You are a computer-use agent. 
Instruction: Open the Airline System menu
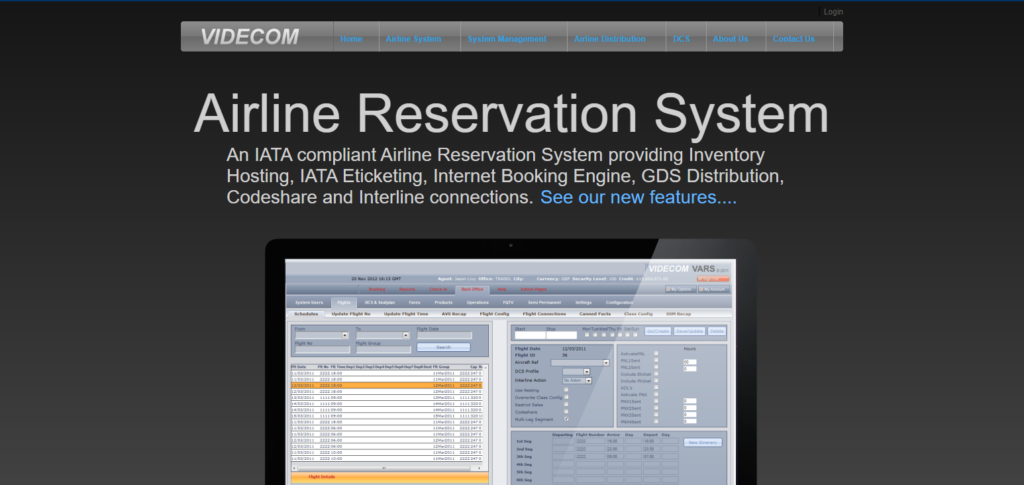point(413,39)
